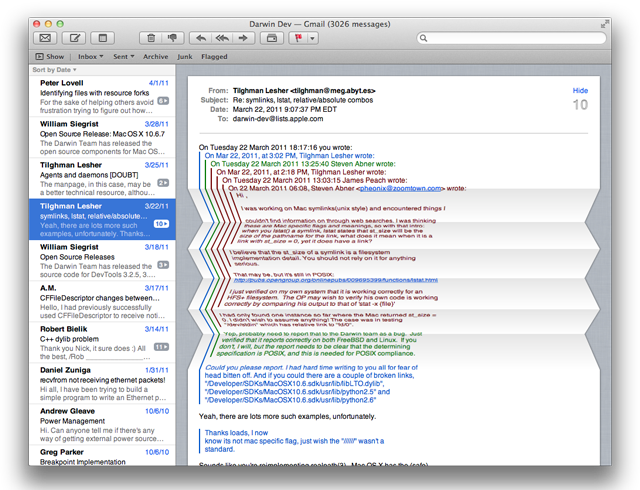640x490 pixels.
Task: Select A.M. CFFileDescriptor changes message
Action: pos(102,301)
